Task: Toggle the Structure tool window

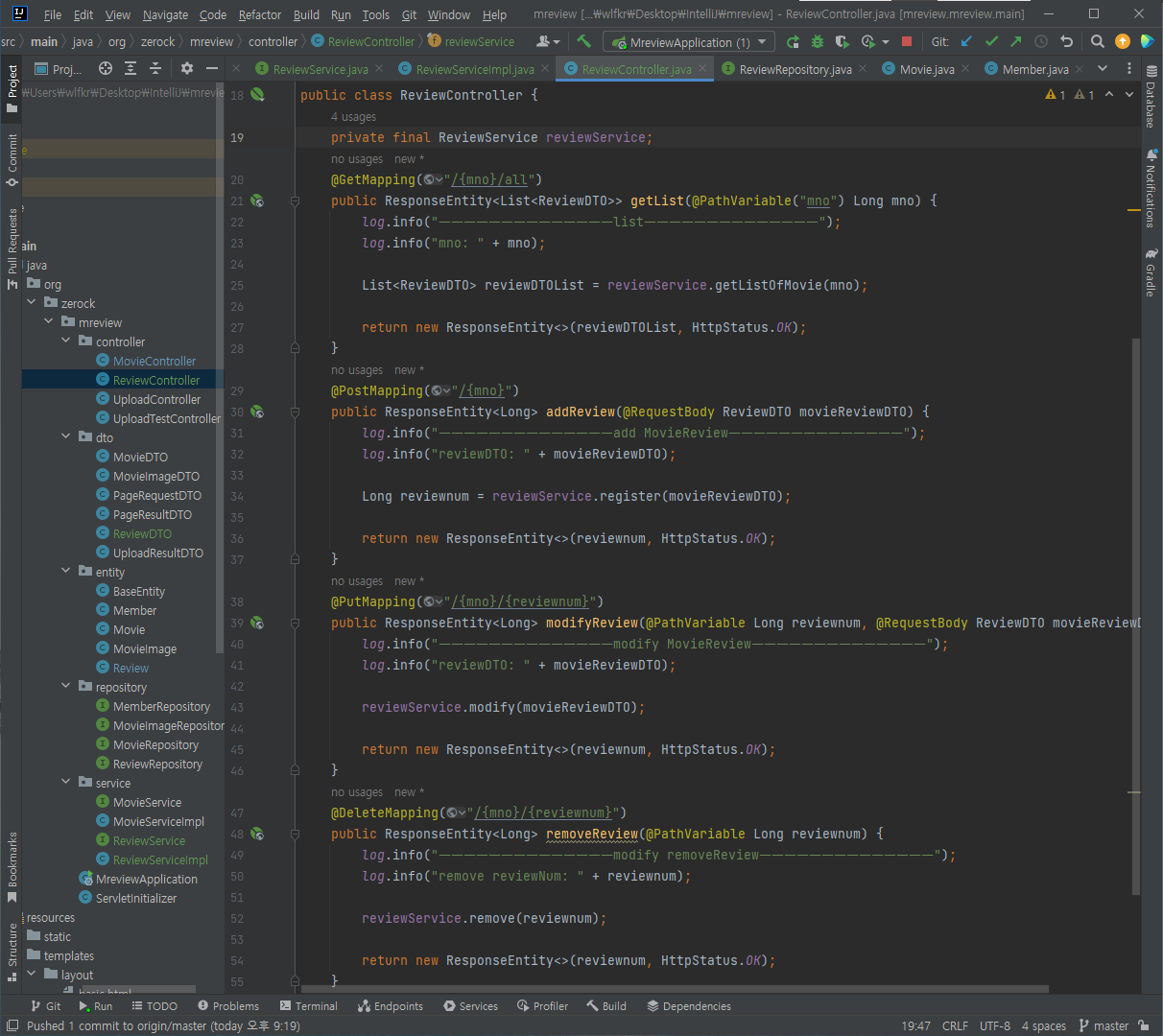Action: (x=12, y=952)
